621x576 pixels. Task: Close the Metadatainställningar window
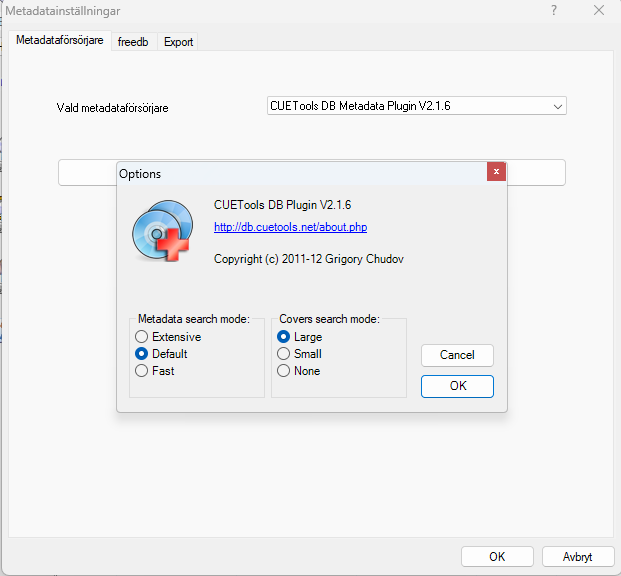coord(599,10)
